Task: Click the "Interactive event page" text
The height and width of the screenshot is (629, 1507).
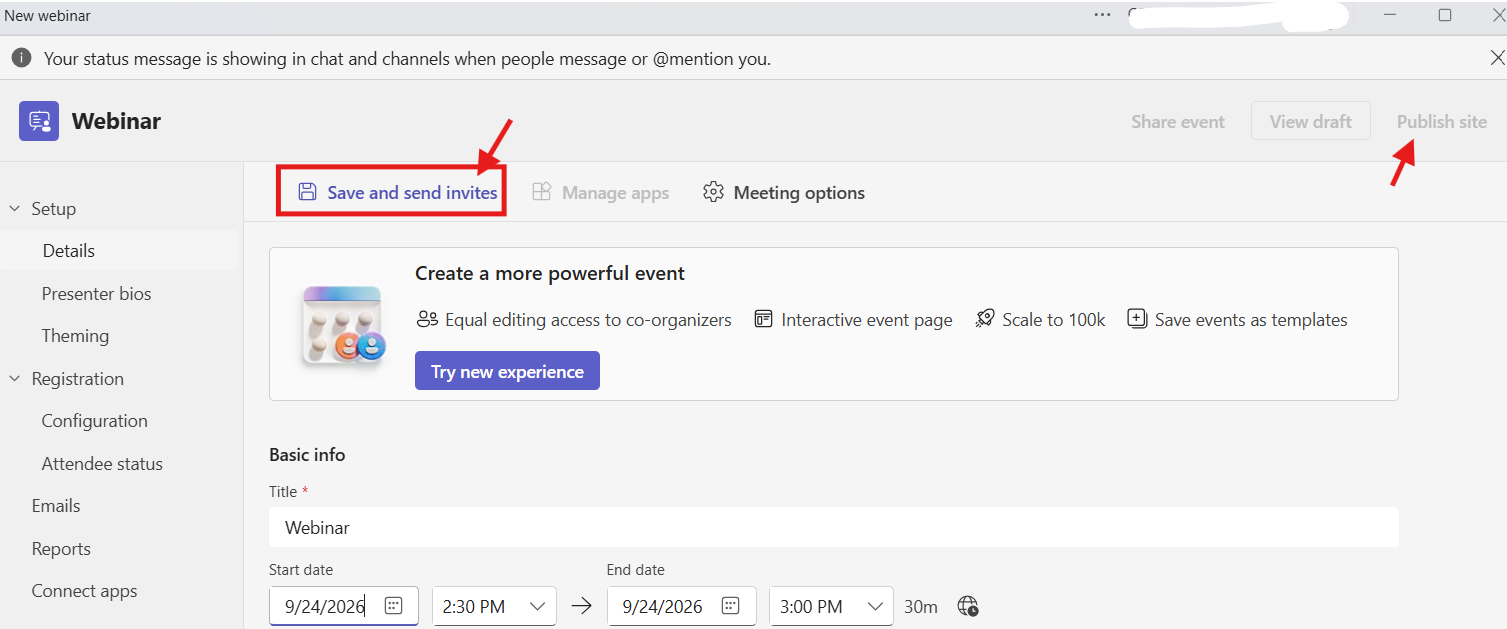Action: [867, 320]
